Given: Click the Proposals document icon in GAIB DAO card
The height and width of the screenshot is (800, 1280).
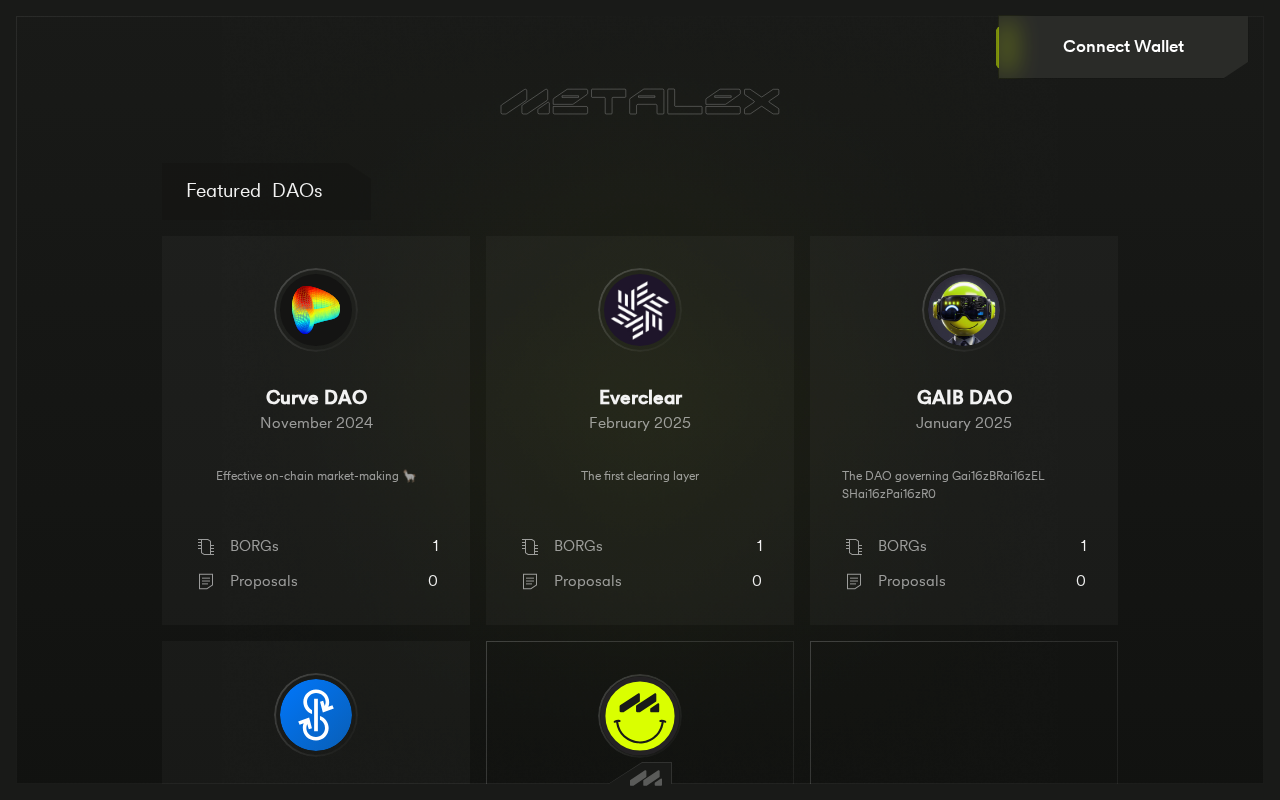Looking at the screenshot, I should (x=854, y=581).
